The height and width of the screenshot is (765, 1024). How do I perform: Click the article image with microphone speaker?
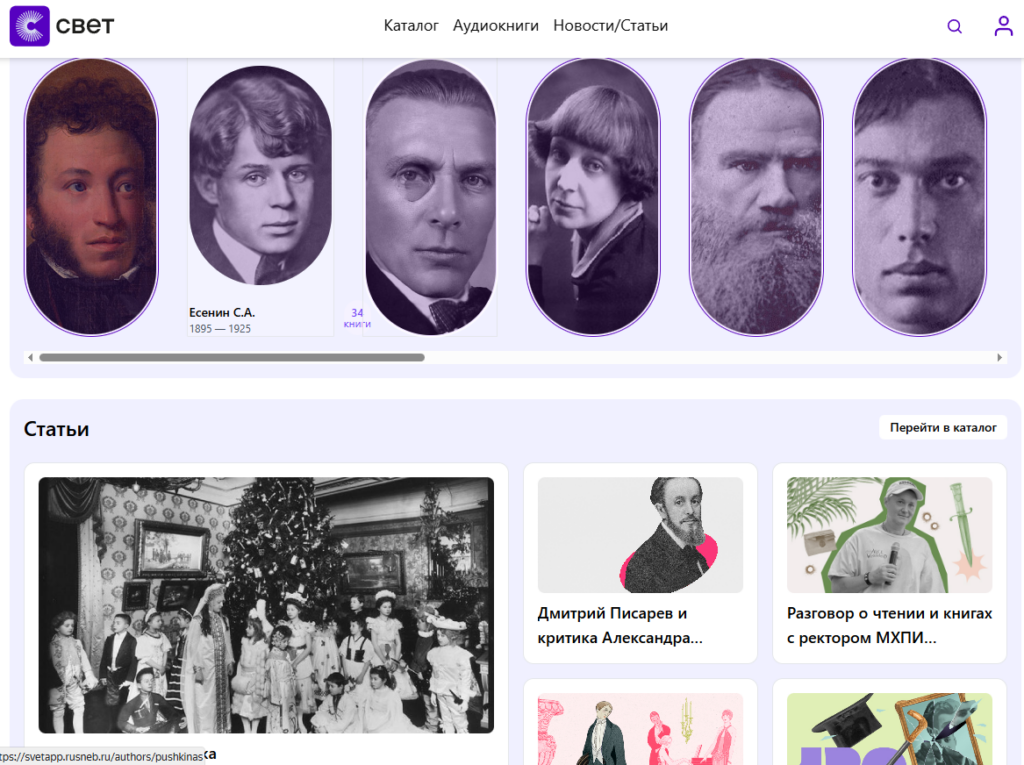click(x=889, y=535)
